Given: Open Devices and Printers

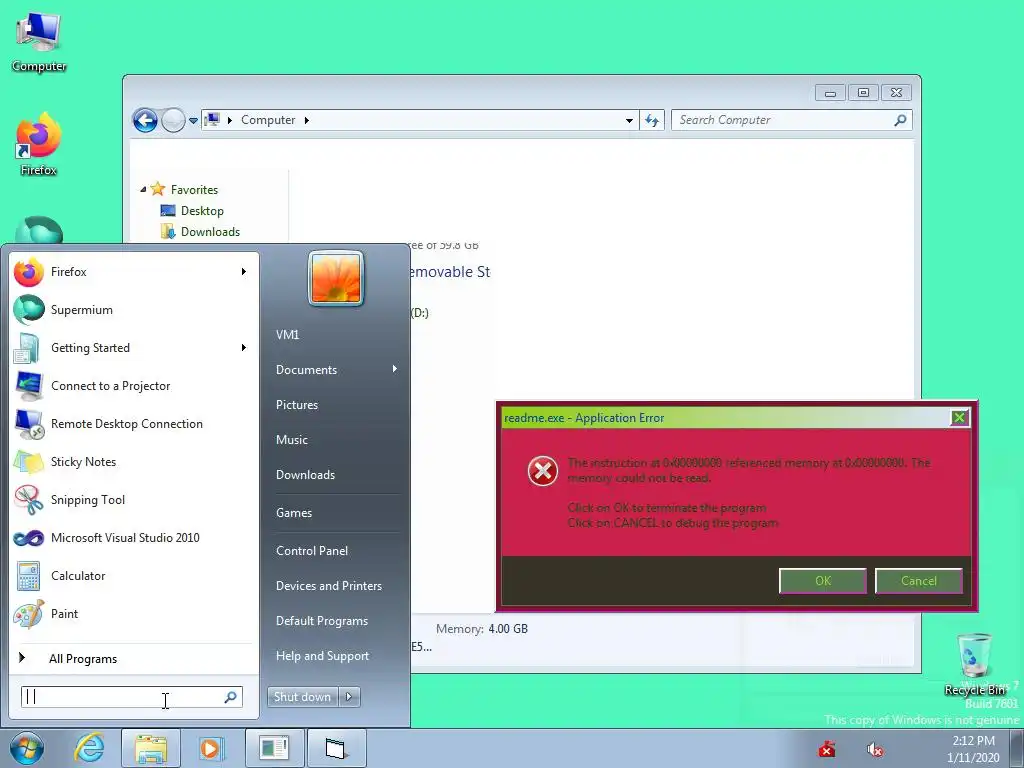Looking at the screenshot, I should pyautogui.click(x=329, y=586).
